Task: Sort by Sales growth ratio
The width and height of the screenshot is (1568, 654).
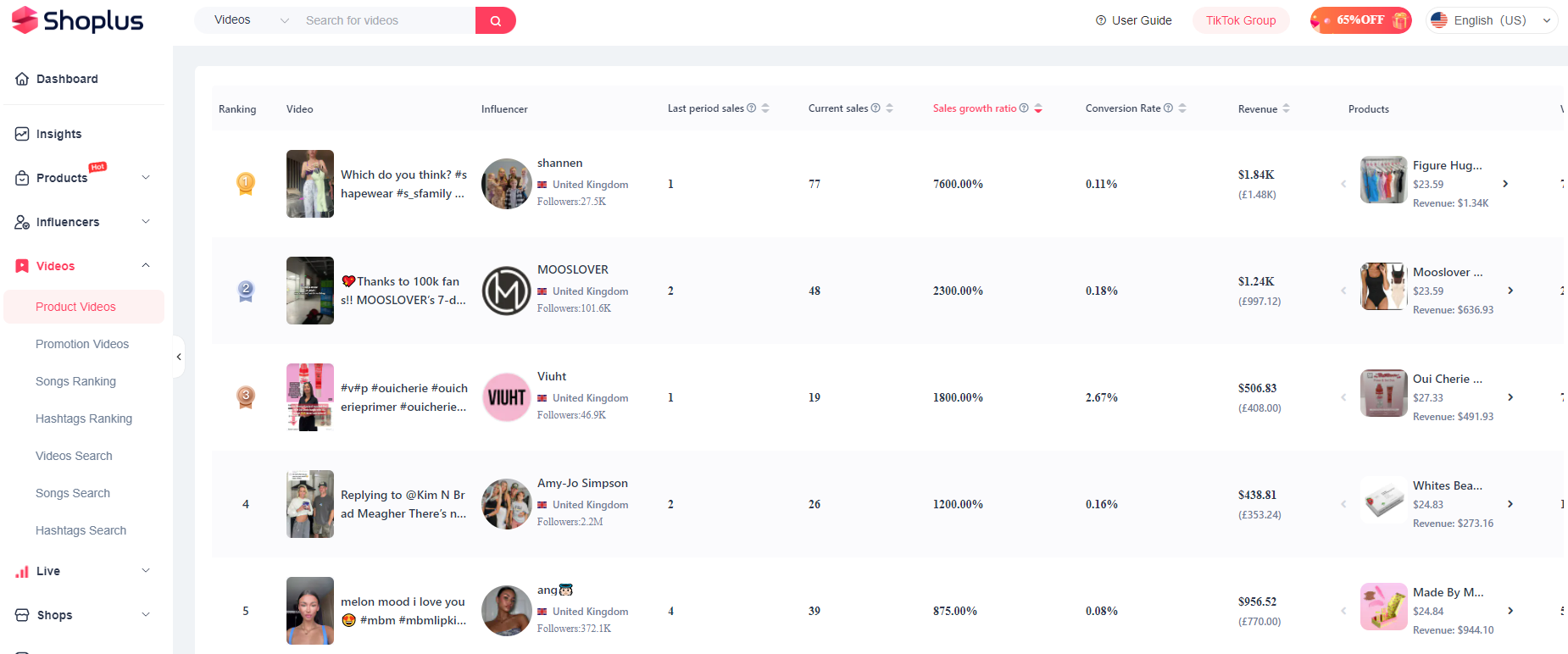Action: pyautogui.click(x=1038, y=108)
